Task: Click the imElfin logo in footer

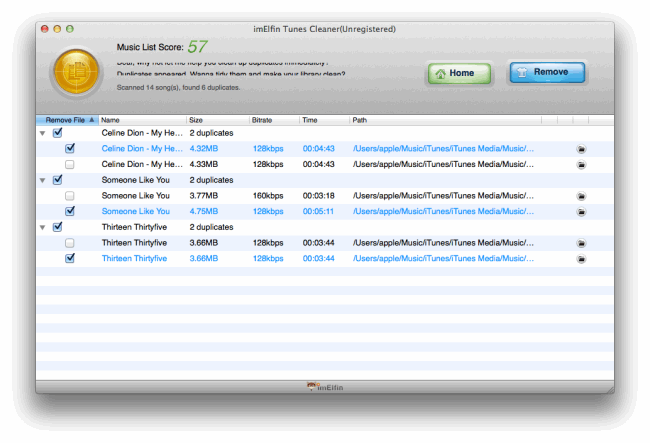Action: [x=325, y=387]
